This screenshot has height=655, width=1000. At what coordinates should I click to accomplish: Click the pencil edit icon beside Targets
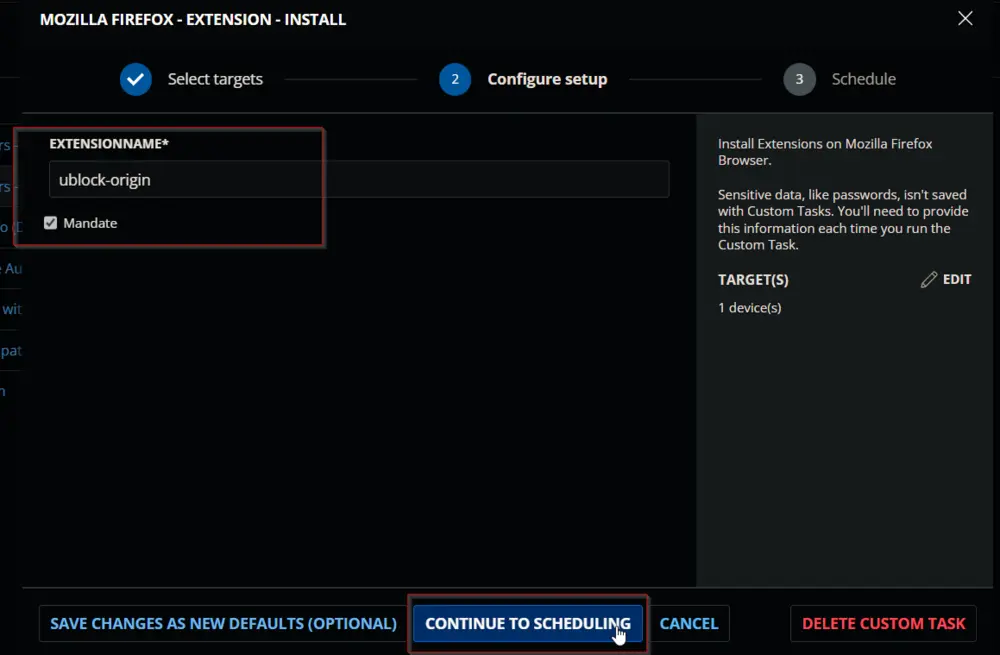929,279
